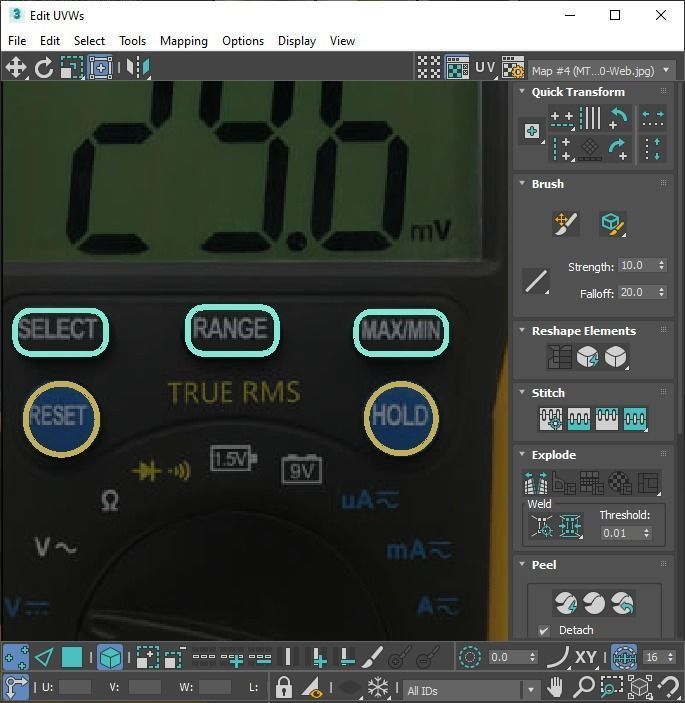Click Weld Selected Subobject icon
This screenshot has height=703, width=685.
click(x=570, y=526)
